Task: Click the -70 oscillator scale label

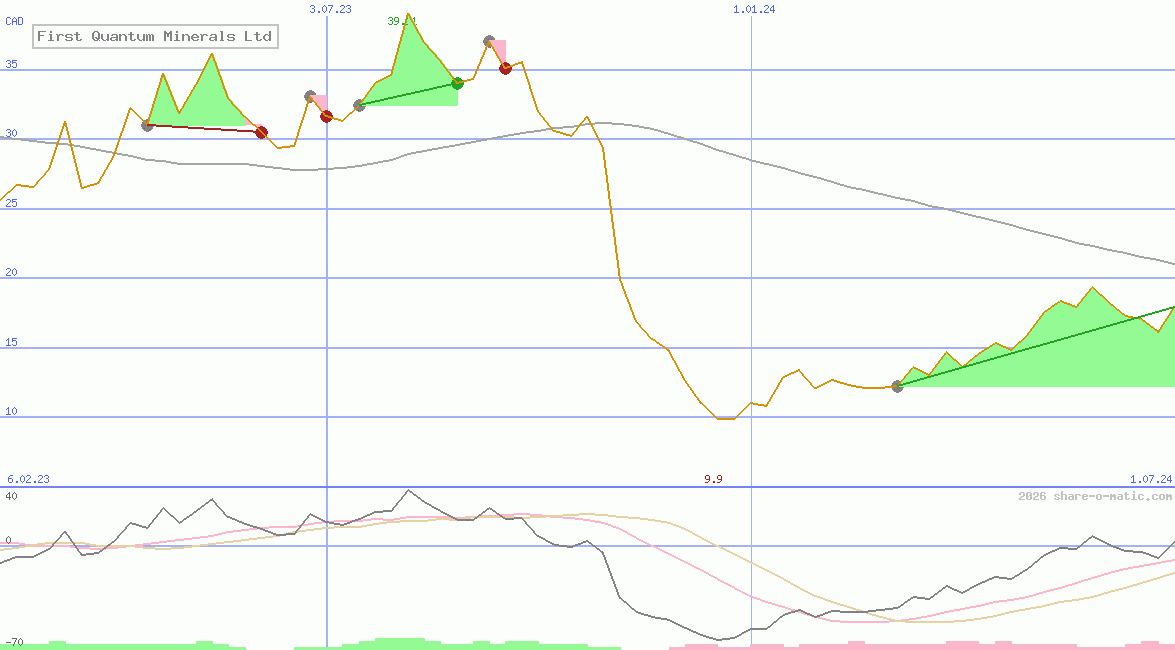Action: (12, 642)
